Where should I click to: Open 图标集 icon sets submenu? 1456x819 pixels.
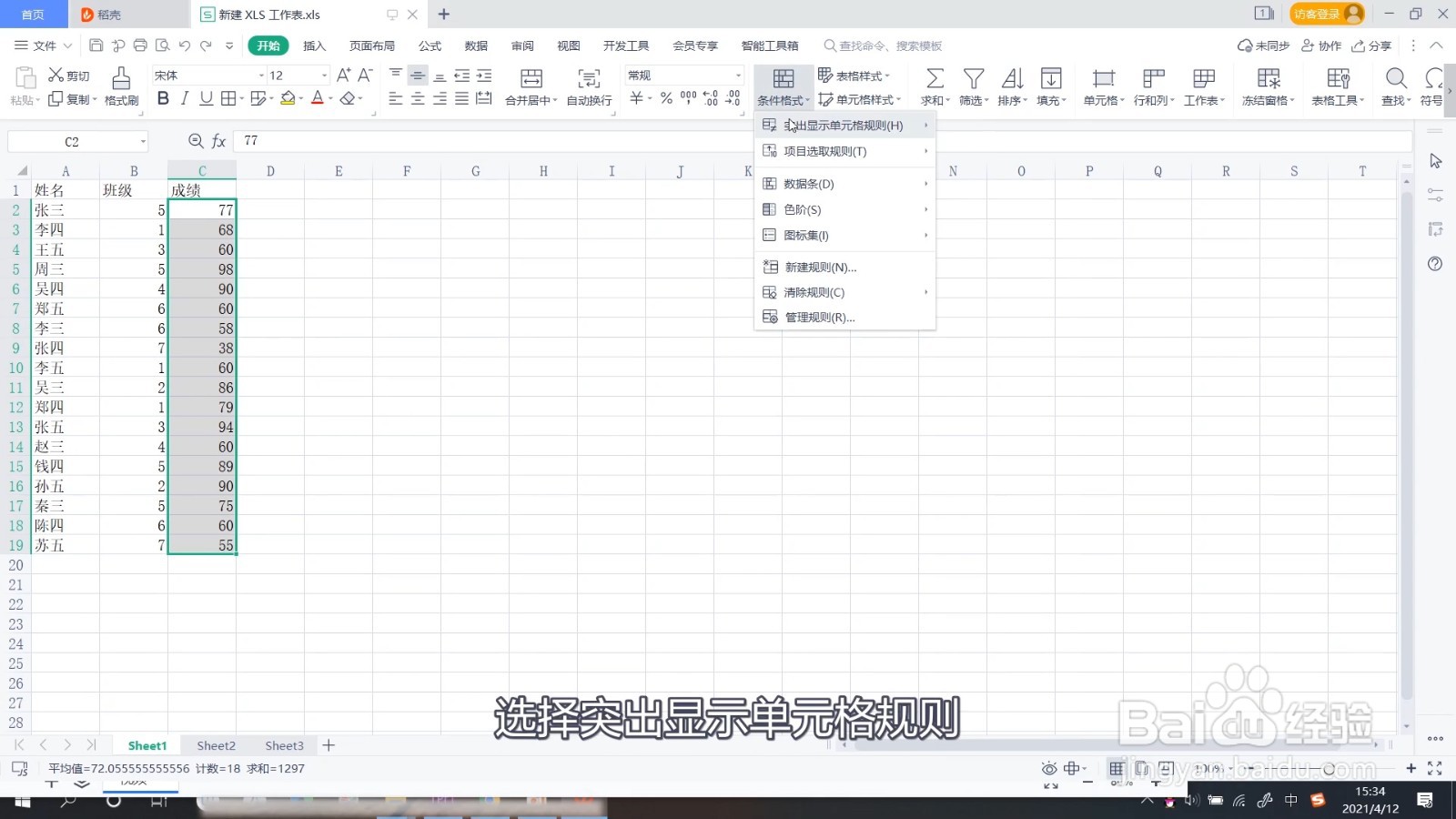coord(844,235)
